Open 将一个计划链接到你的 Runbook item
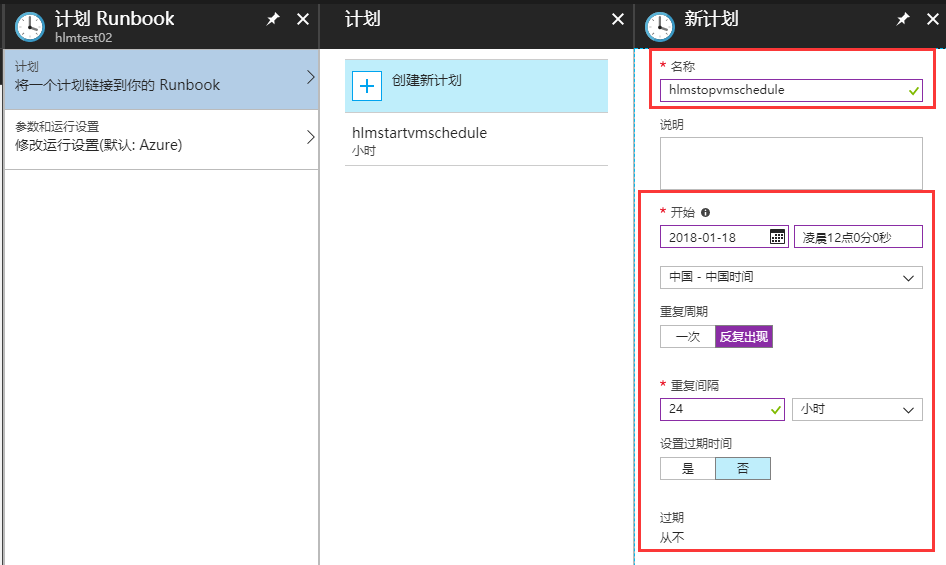Screen dimensions: 946x565 (161, 79)
